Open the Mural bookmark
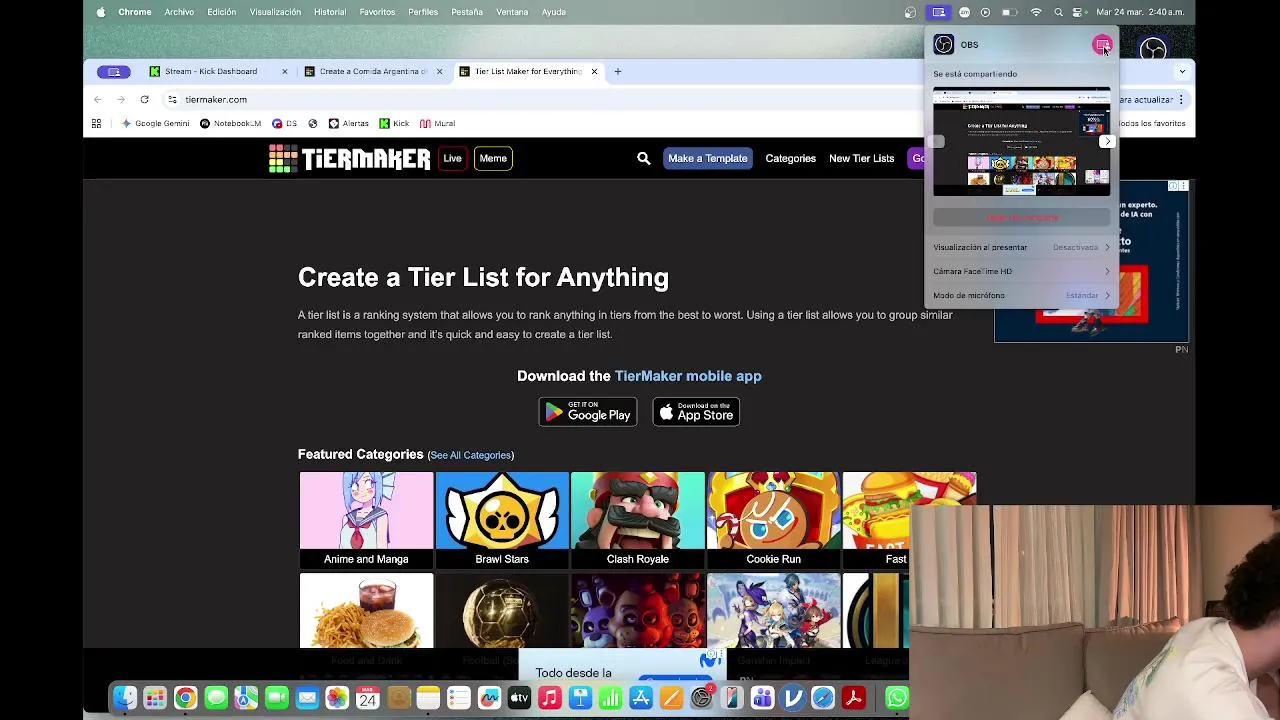Viewport: 1280px width, 720px height. 437,123
